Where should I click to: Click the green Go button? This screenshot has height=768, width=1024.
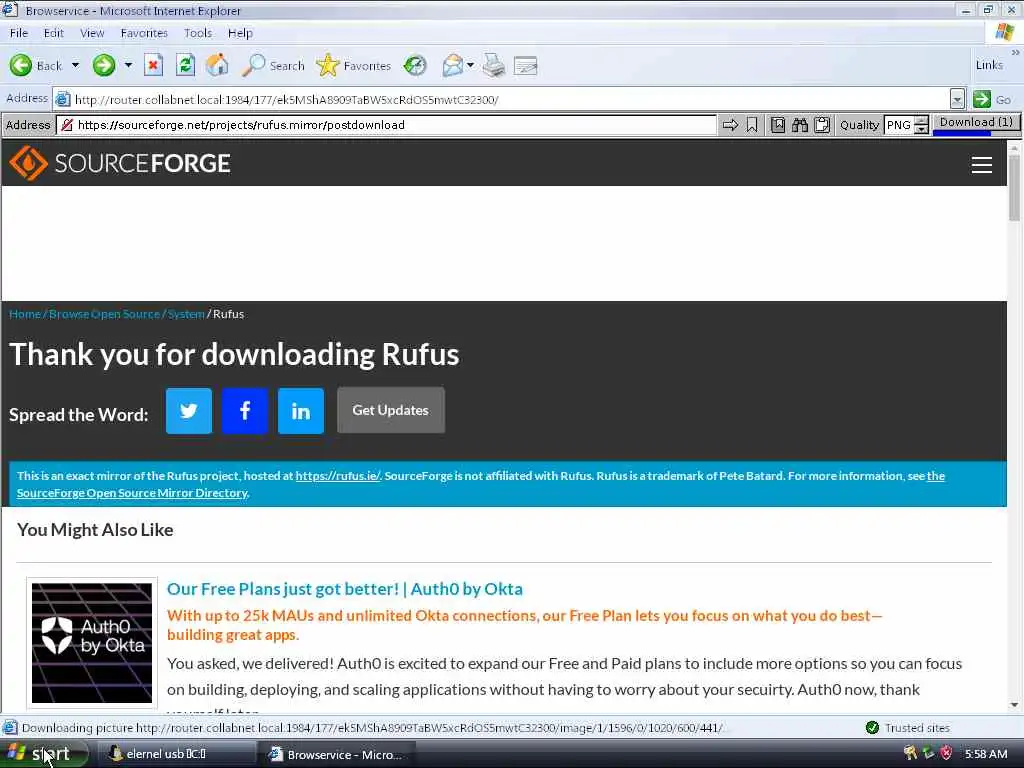(x=992, y=99)
